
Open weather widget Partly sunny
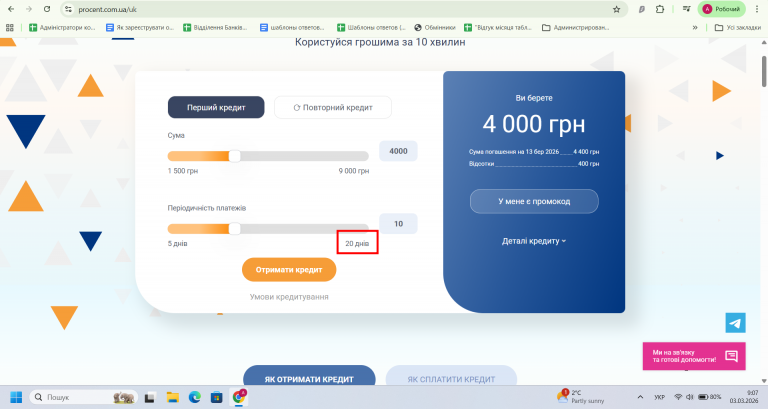(582, 397)
